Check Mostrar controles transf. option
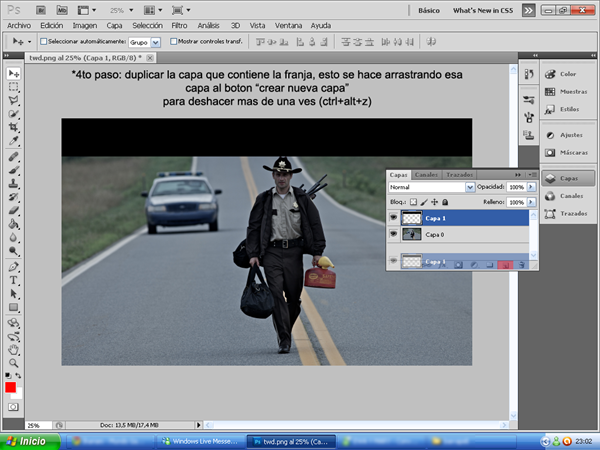 (x=173, y=42)
